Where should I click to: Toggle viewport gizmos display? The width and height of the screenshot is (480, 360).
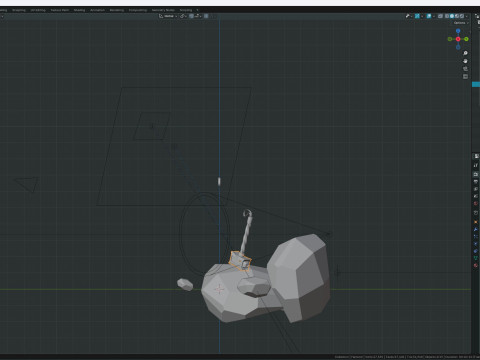pos(417,16)
